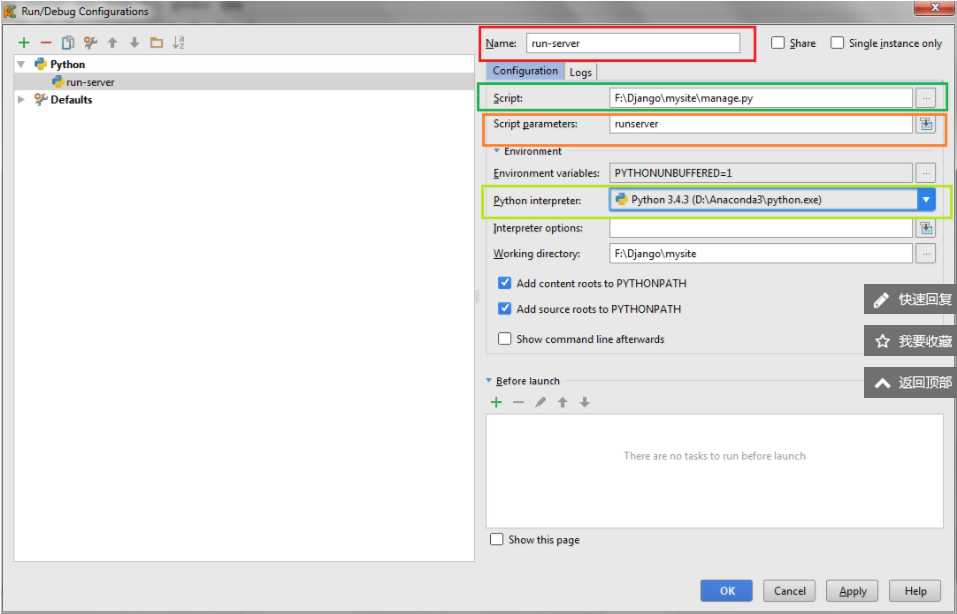Move configuration down in the list toolbar
957x614 pixels.
coord(134,43)
